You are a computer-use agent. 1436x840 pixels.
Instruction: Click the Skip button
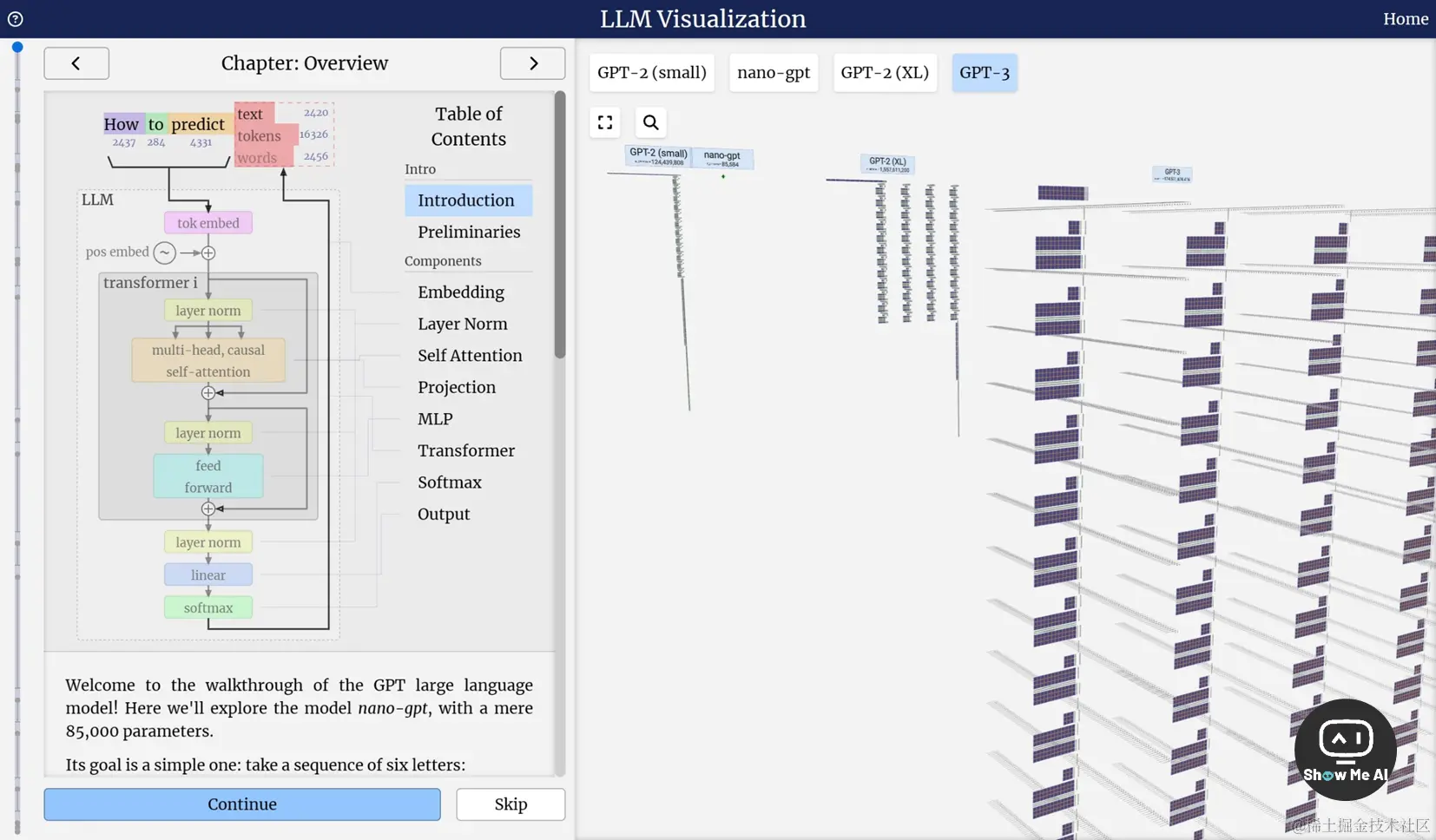511,804
